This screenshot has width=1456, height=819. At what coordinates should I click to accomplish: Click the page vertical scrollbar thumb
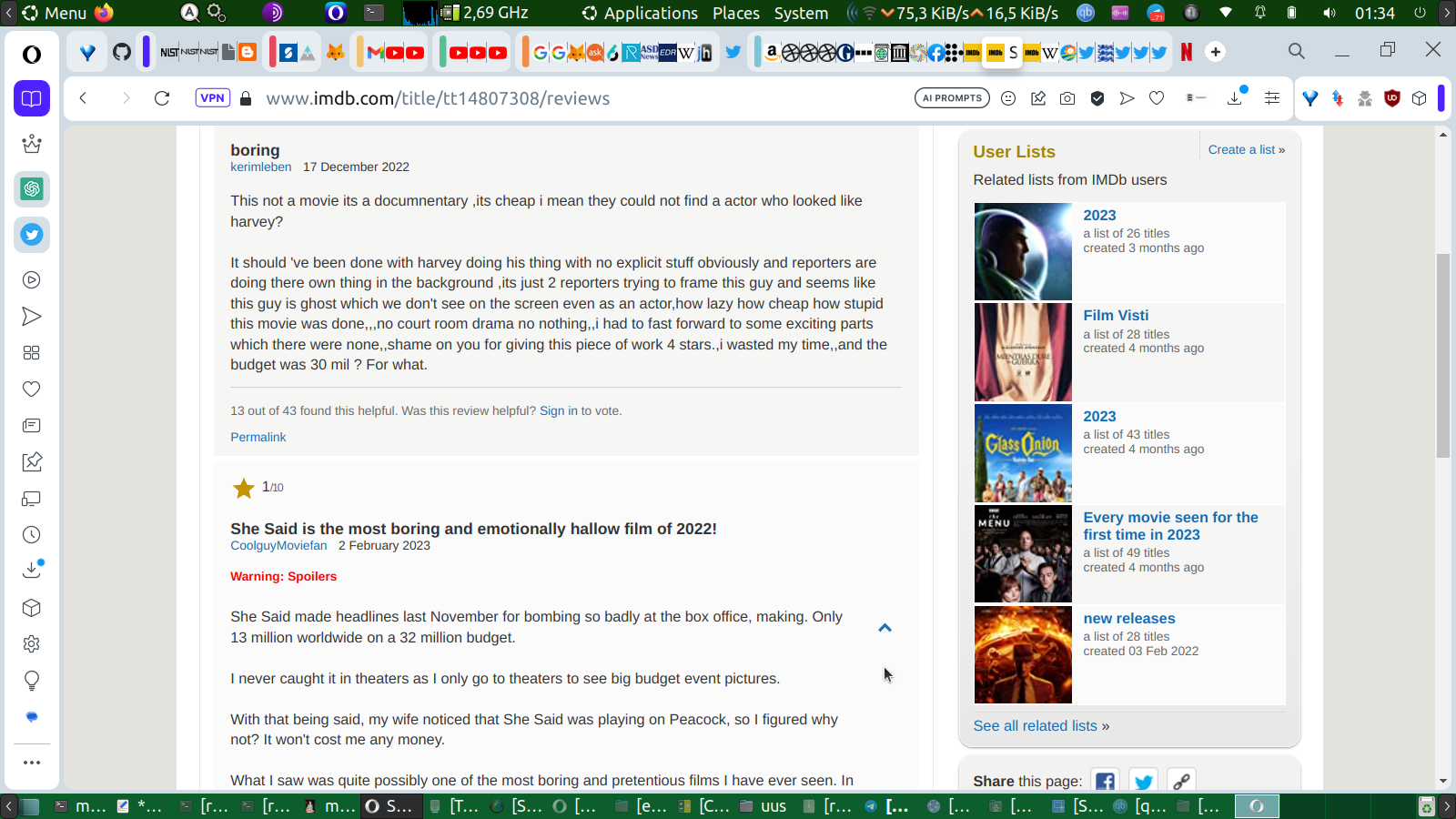click(1442, 355)
